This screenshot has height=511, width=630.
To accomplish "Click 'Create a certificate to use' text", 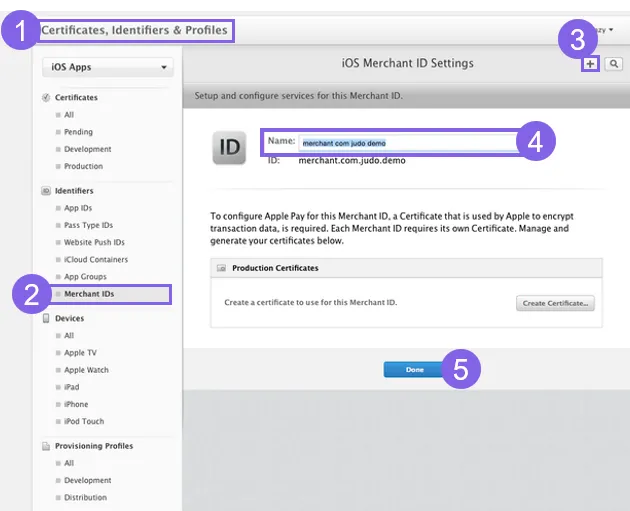I will coord(311,303).
